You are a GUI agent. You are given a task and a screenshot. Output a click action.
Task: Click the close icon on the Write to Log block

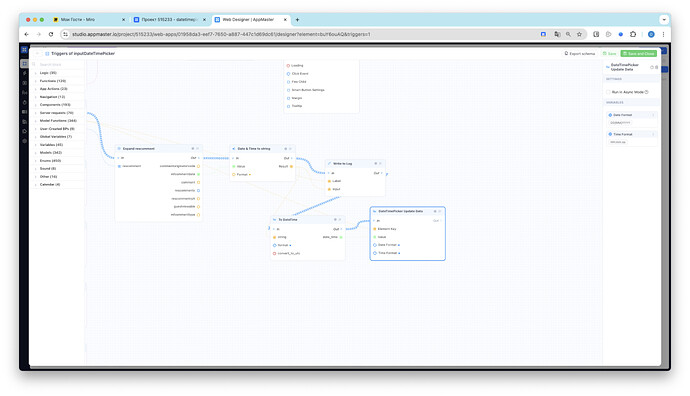pos(381,163)
